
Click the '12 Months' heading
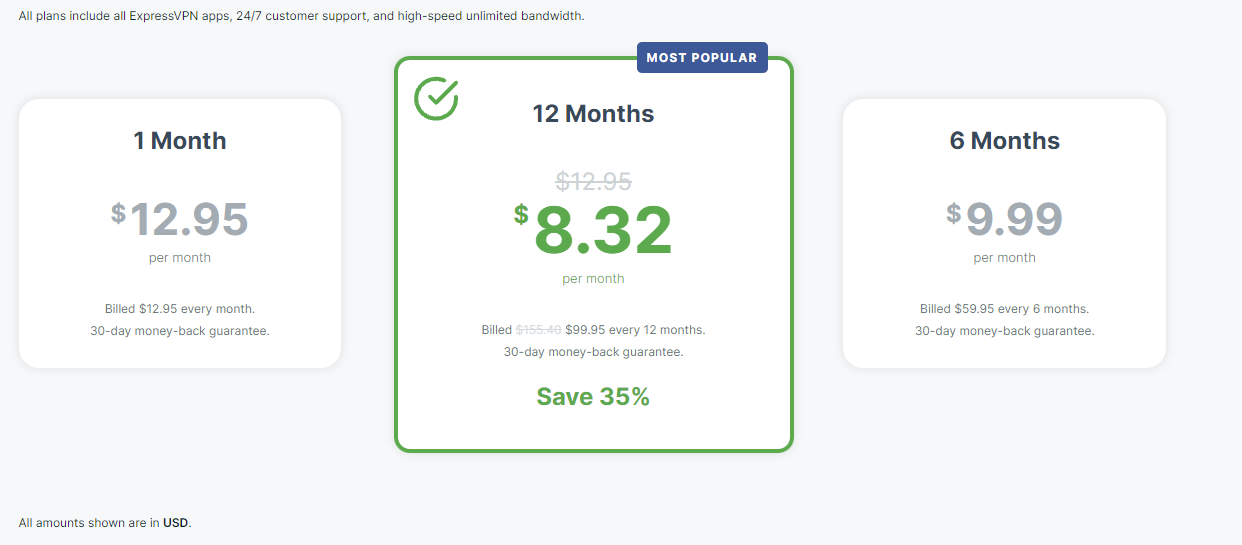tap(593, 114)
